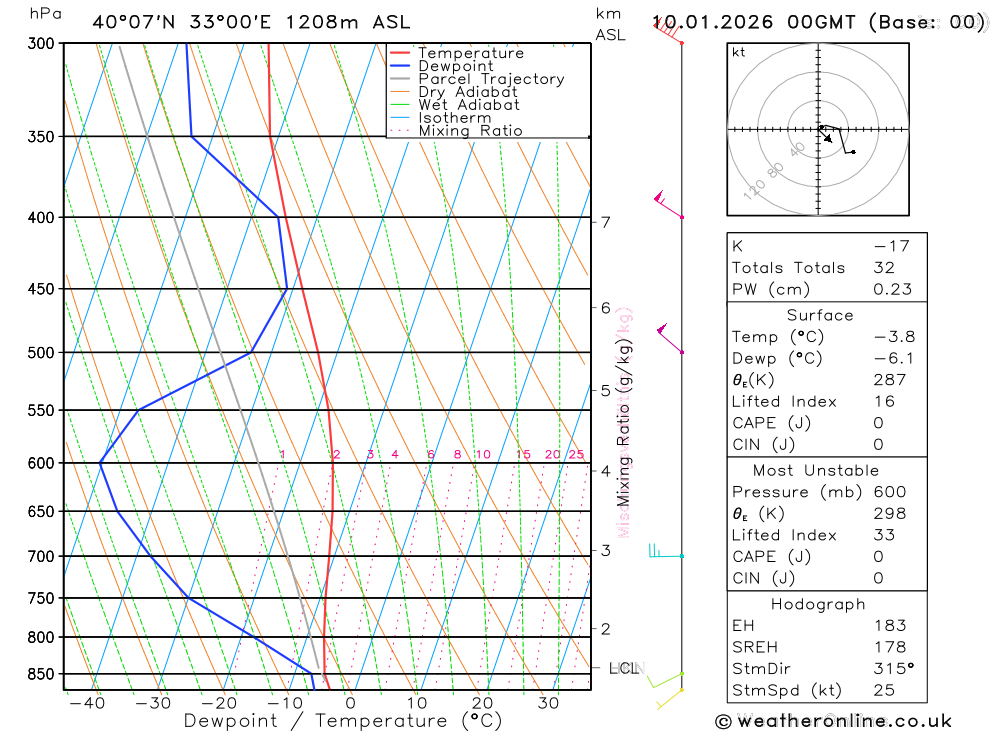Click the hodograph '40' ring label
Image resolution: width=1000 pixels, height=733 pixels.
(x=797, y=150)
